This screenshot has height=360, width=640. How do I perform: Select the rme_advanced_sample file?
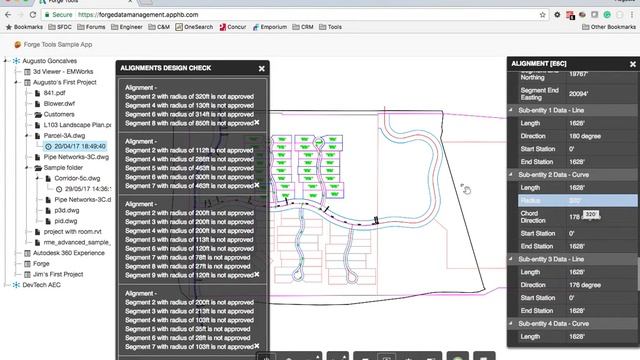pyautogui.click(x=77, y=242)
